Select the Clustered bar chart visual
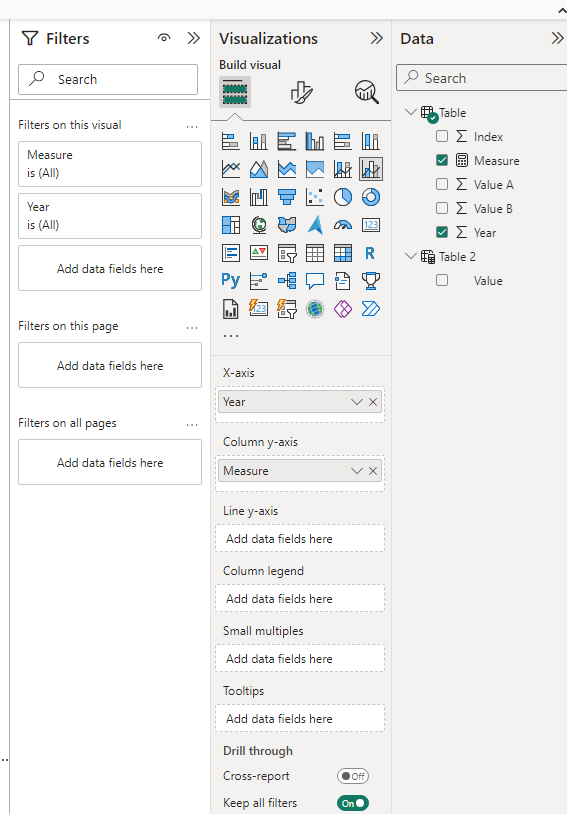Screen dimensions: 567x814 287,141
